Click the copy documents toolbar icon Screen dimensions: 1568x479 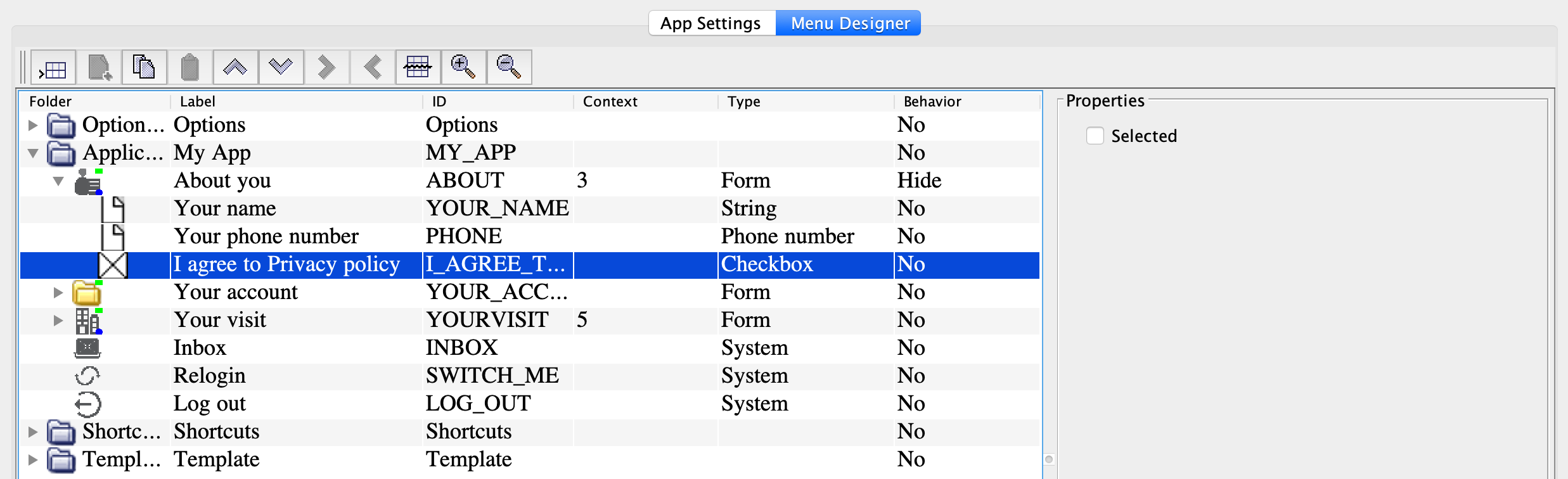click(x=145, y=68)
